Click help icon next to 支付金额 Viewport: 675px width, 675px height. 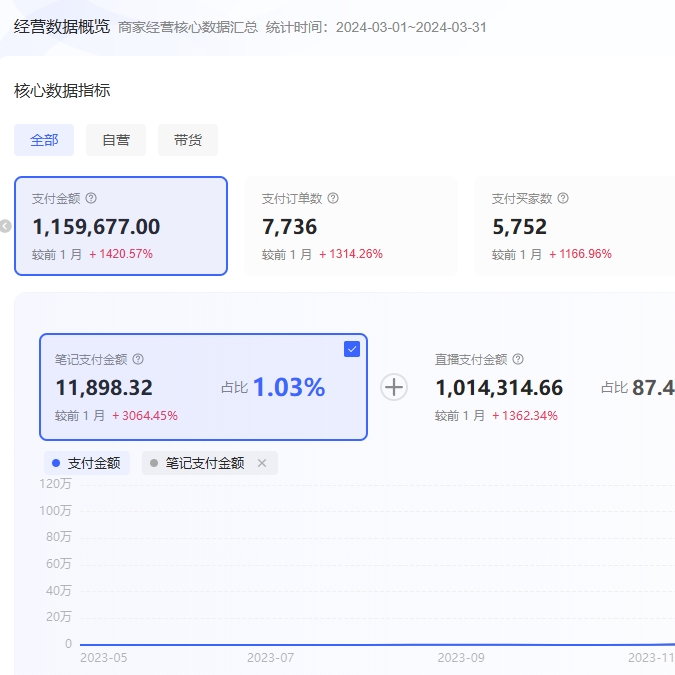point(91,199)
